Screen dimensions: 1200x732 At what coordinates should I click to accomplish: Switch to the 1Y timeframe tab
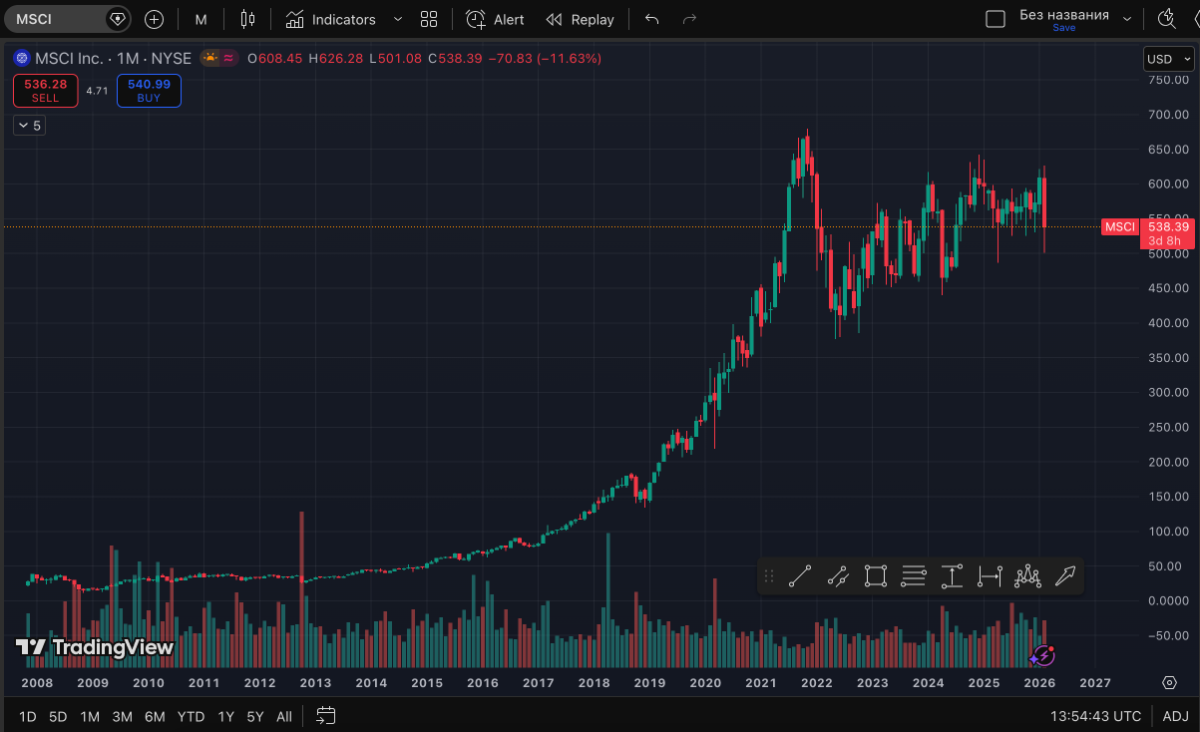pos(225,716)
